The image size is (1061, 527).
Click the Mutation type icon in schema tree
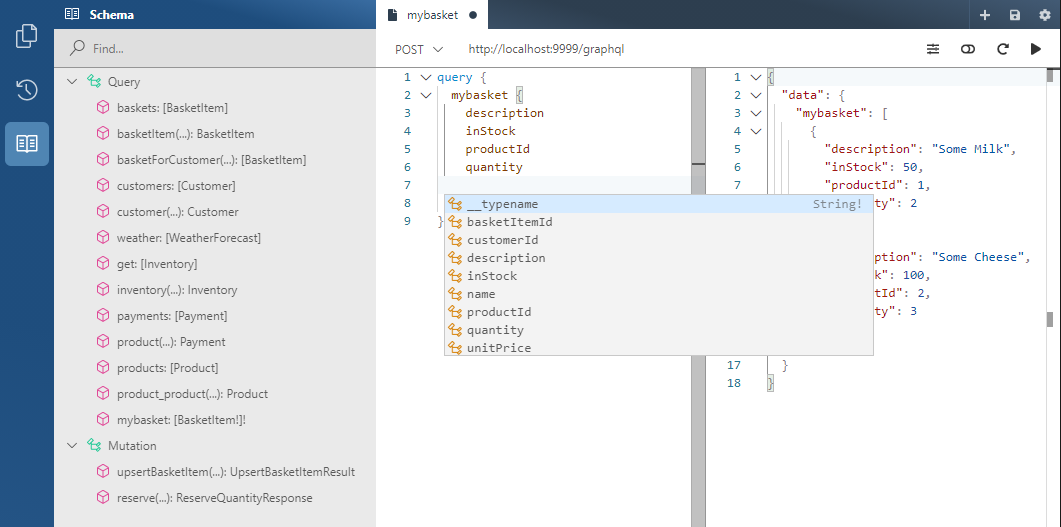coord(94,446)
